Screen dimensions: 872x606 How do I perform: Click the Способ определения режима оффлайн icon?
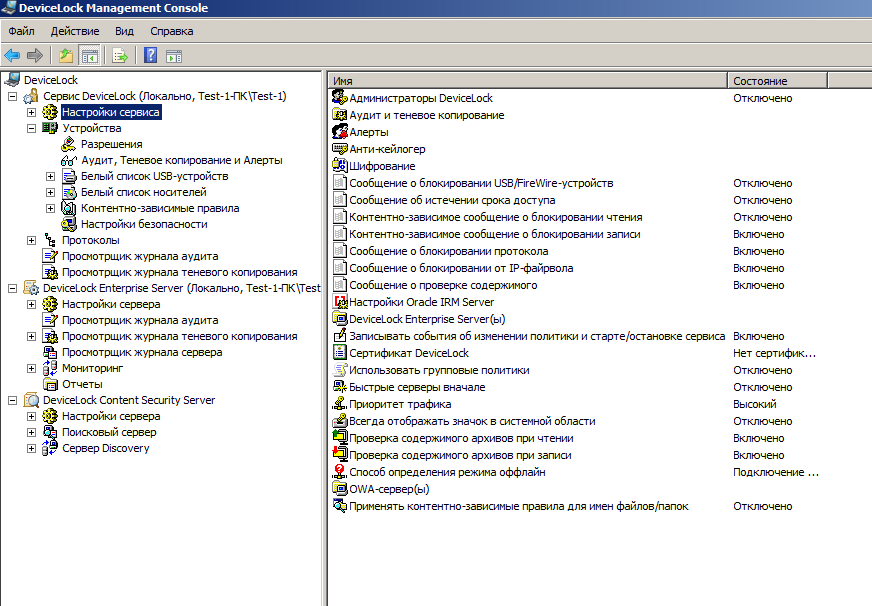(339, 471)
